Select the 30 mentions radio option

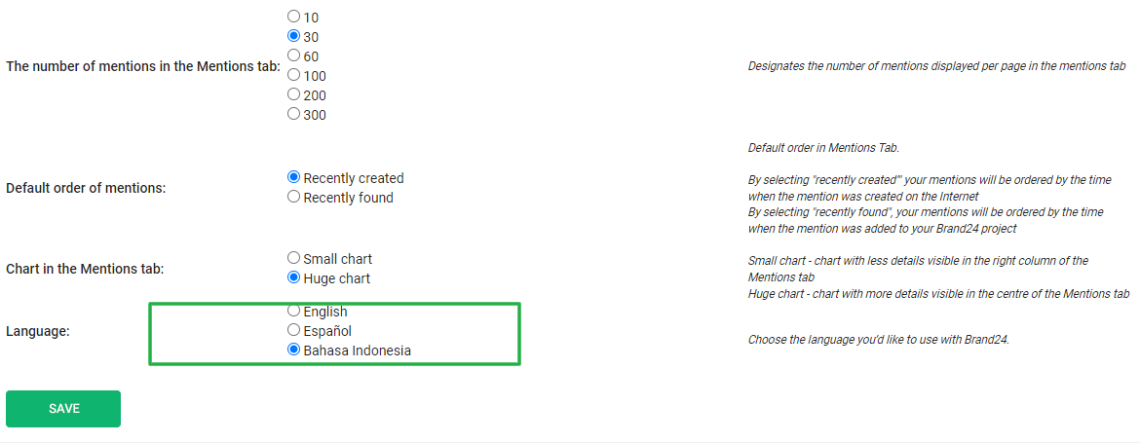[x=293, y=36]
